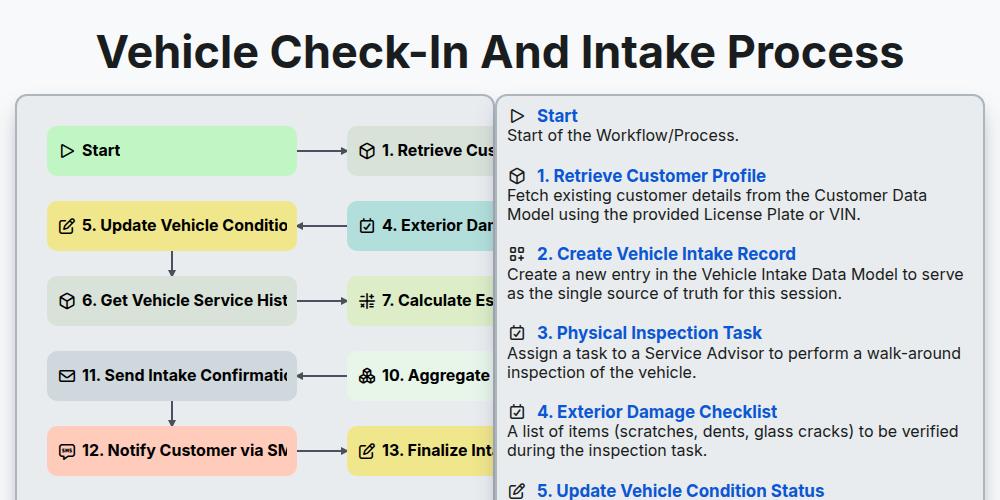Click the task icon beside Physical Inspection Task
The image size is (1000, 500).
pos(517,334)
